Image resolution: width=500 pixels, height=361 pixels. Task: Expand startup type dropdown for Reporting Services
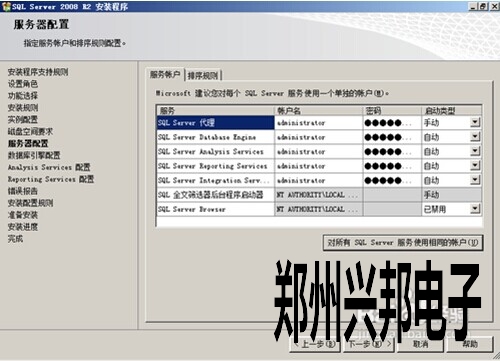(475, 166)
